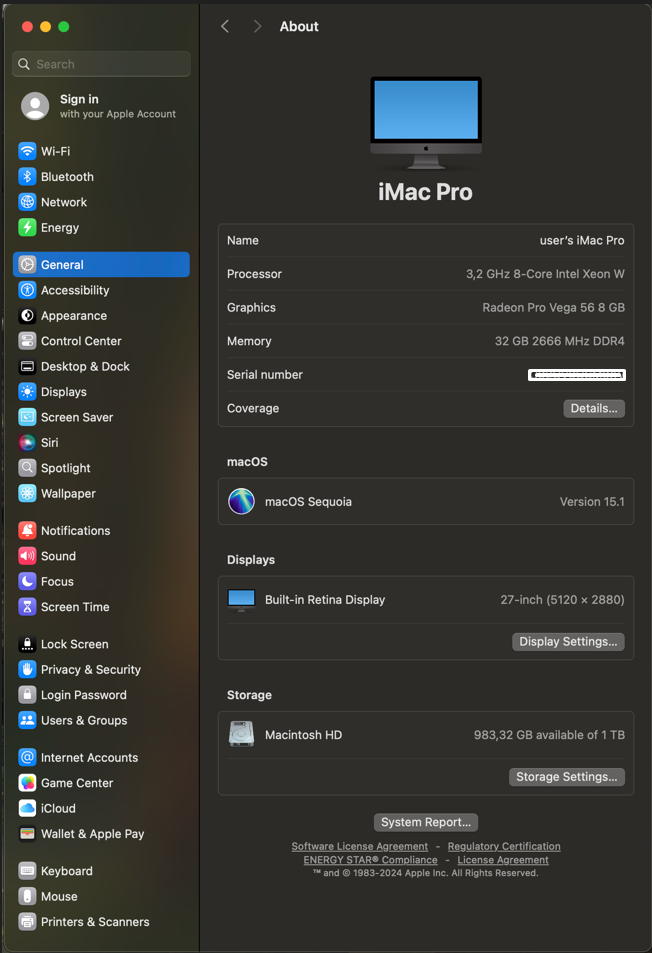This screenshot has width=652, height=953.
Task: Click the Search field in sidebar
Action: point(101,64)
